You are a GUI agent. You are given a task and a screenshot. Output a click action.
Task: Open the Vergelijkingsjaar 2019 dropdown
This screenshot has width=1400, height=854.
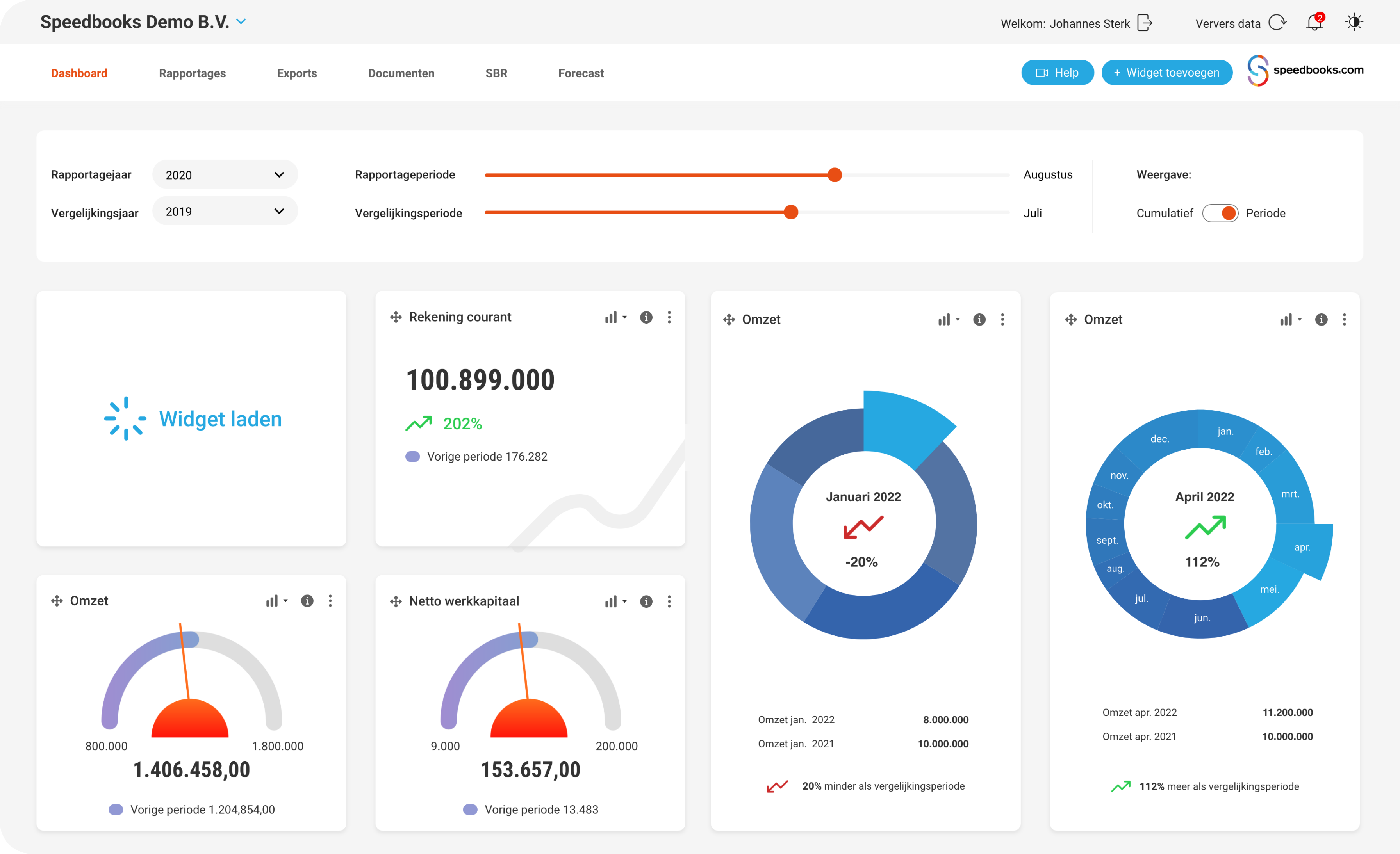(x=225, y=211)
